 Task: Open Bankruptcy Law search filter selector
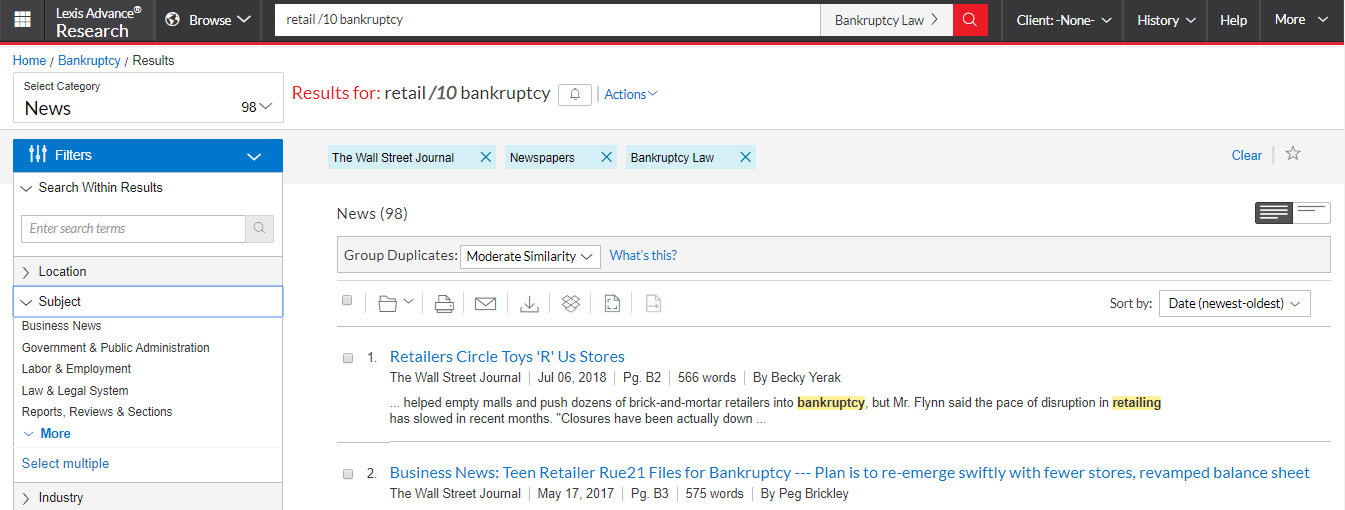click(x=886, y=20)
